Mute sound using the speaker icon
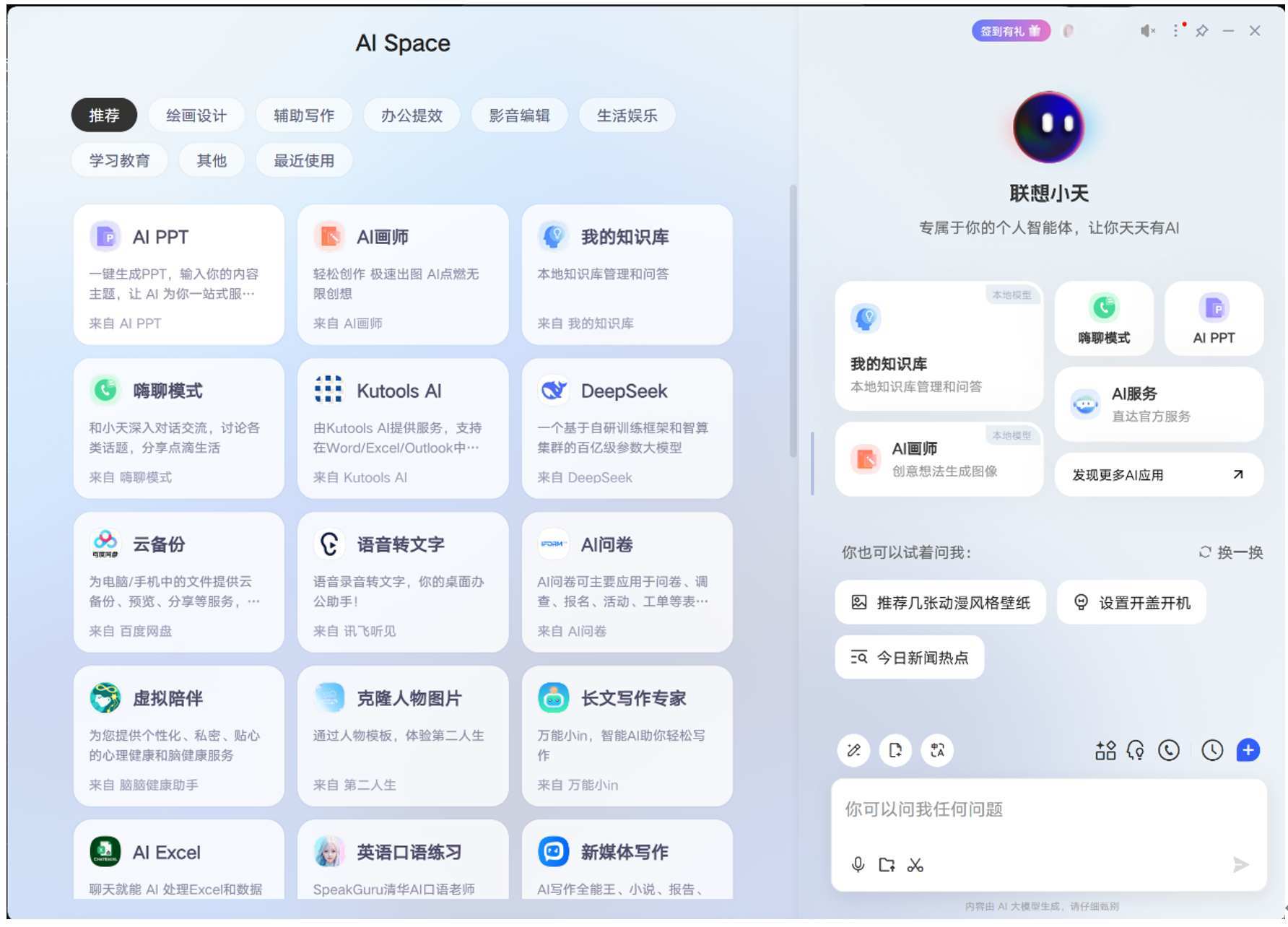This screenshot has height=927, width=1288. [1147, 31]
